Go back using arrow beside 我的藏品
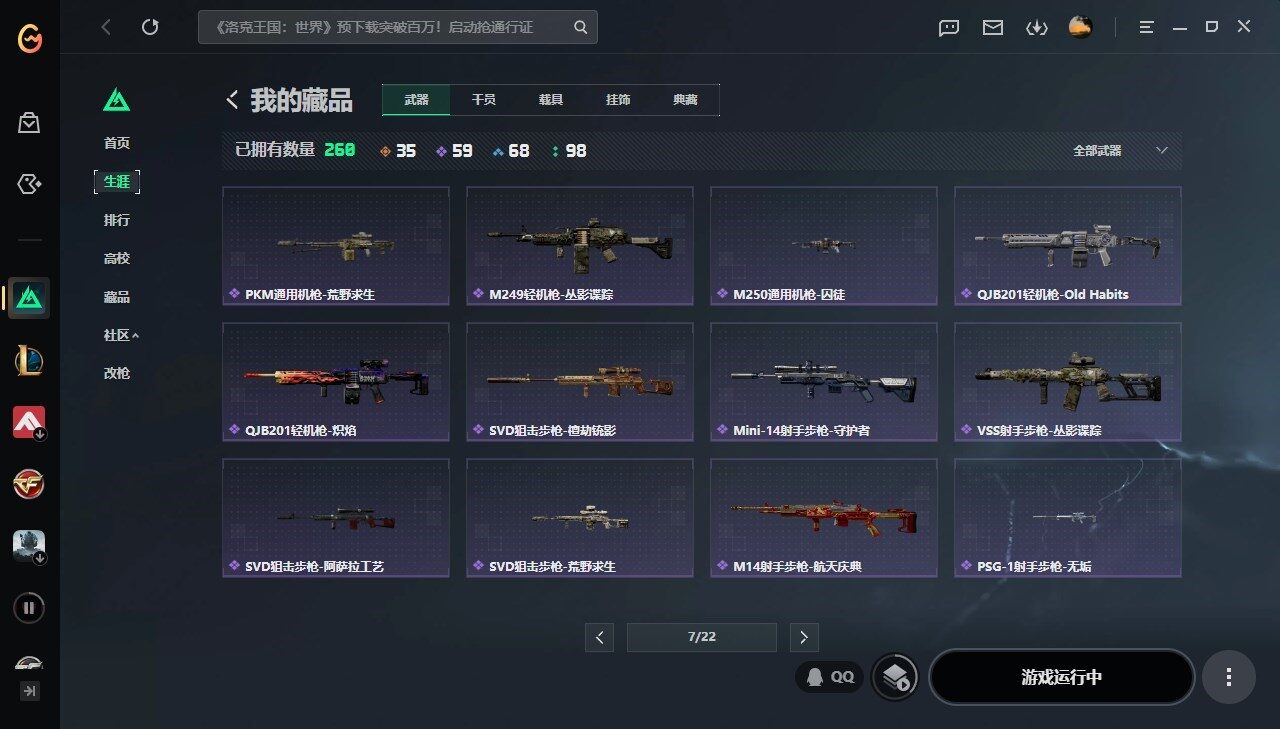This screenshot has height=729, width=1280. (x=232, y=100)
